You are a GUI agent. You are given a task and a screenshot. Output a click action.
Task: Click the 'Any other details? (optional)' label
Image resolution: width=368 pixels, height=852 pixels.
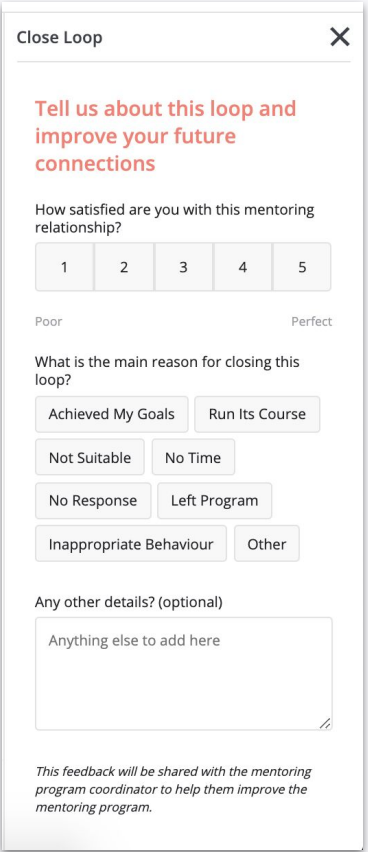pyautogui.click(x=129, y=602)
